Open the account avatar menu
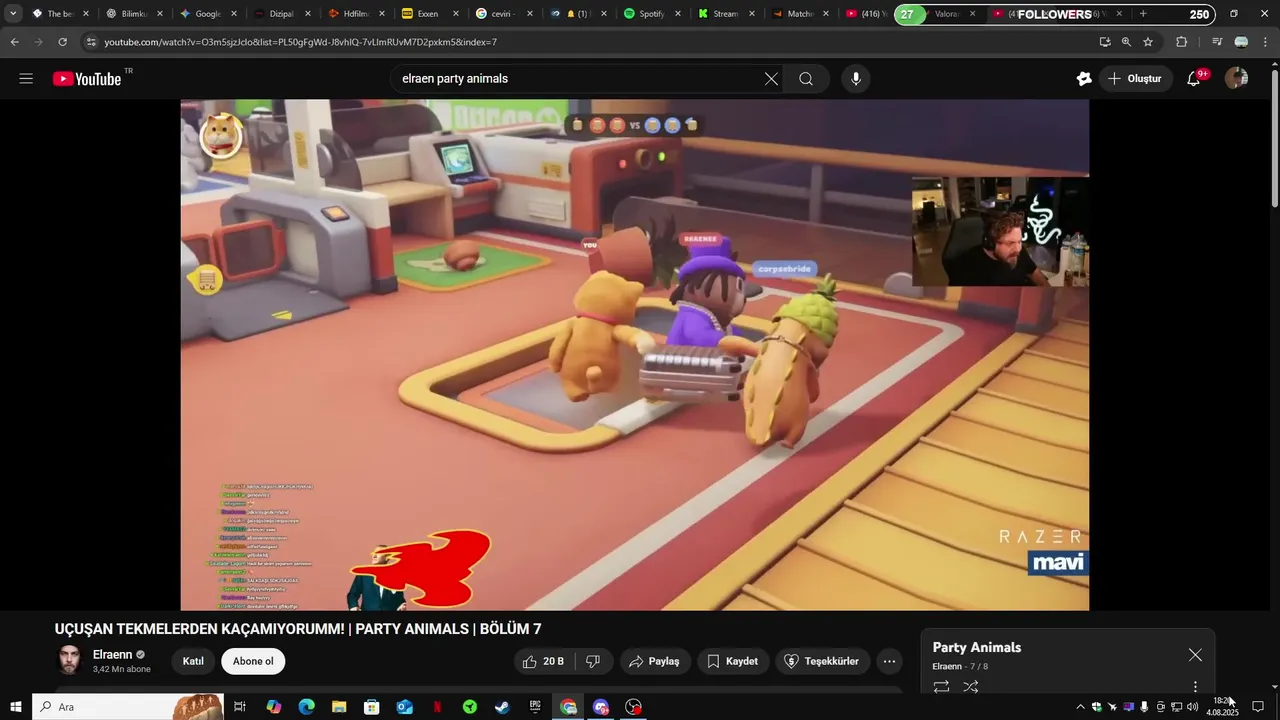Viewport: 1280px width, 720px height. 1236,79
